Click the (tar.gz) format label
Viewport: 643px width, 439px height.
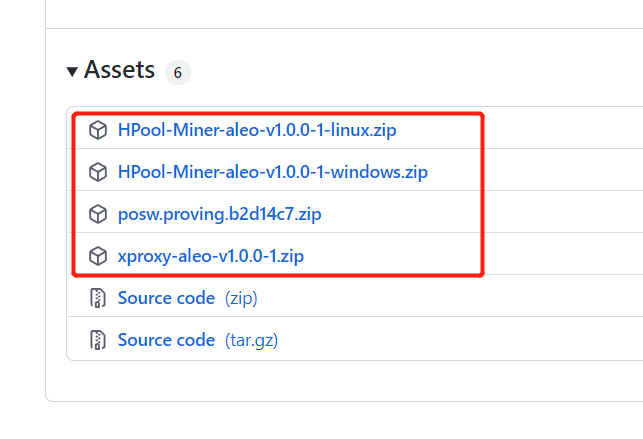[251, 340]
